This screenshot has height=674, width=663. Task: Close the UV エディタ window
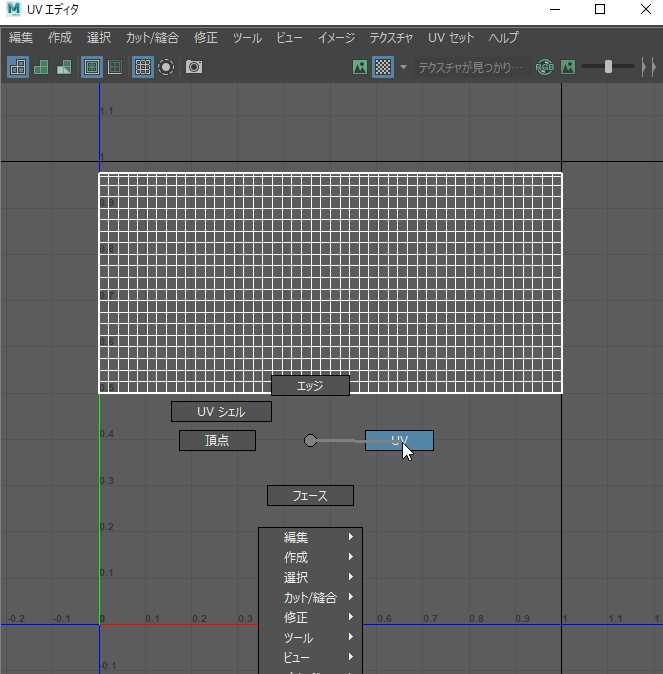[645, 9]
